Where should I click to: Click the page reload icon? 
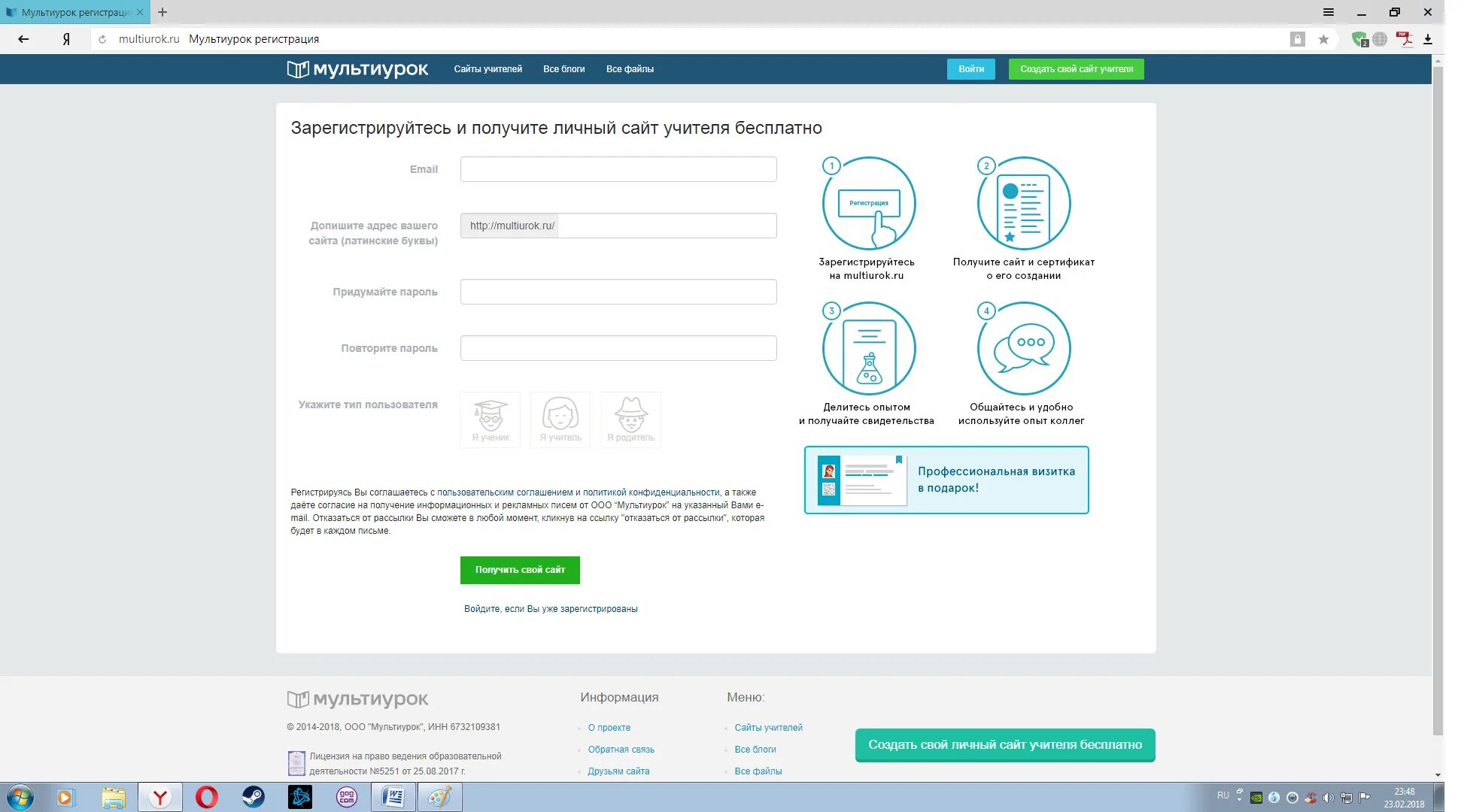tap(102, 39)
